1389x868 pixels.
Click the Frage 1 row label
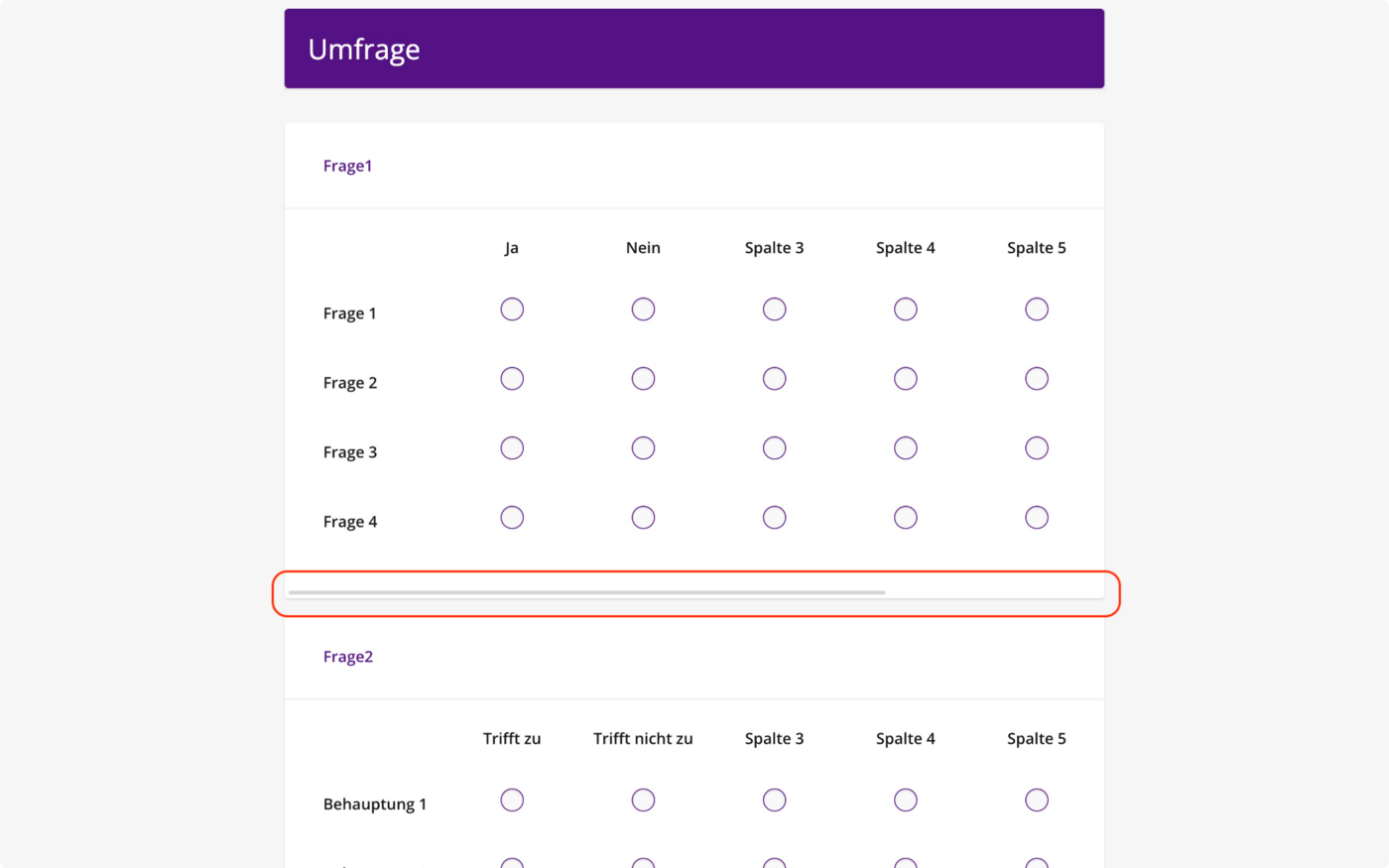tap(349, 313)
